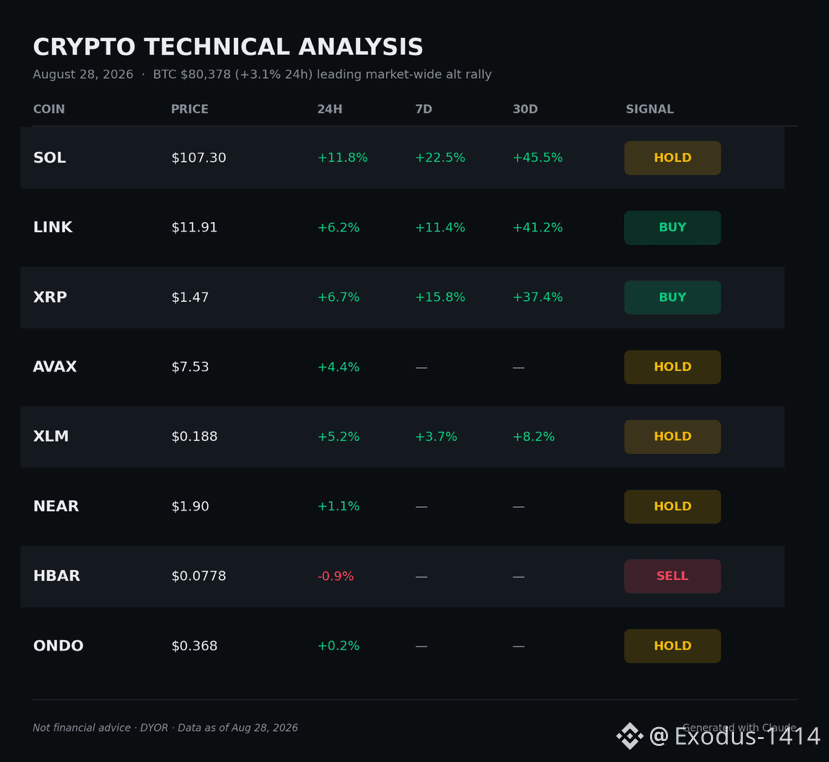Select the 24H column header
Screen dimensions: 829x762
click(x=330, y=109)
